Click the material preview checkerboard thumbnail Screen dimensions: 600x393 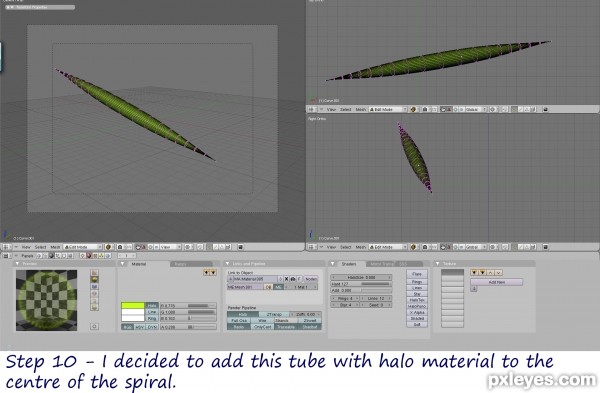point(46,300)
